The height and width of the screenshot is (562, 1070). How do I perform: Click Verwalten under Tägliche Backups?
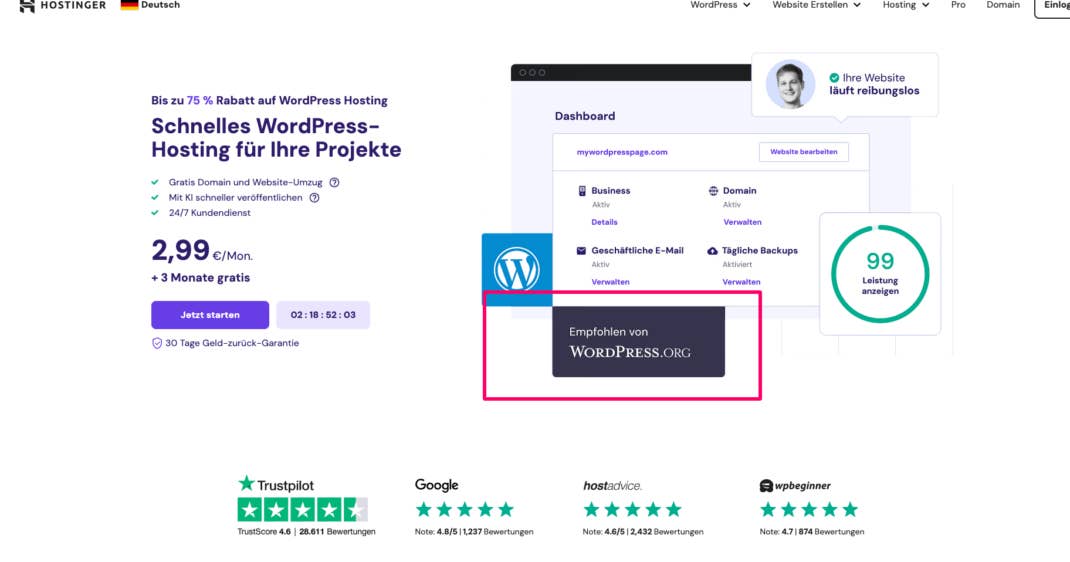tap(741, 282)
